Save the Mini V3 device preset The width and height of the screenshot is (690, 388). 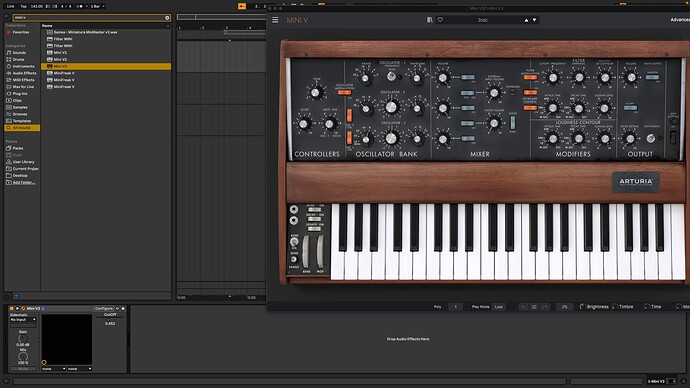123,308
